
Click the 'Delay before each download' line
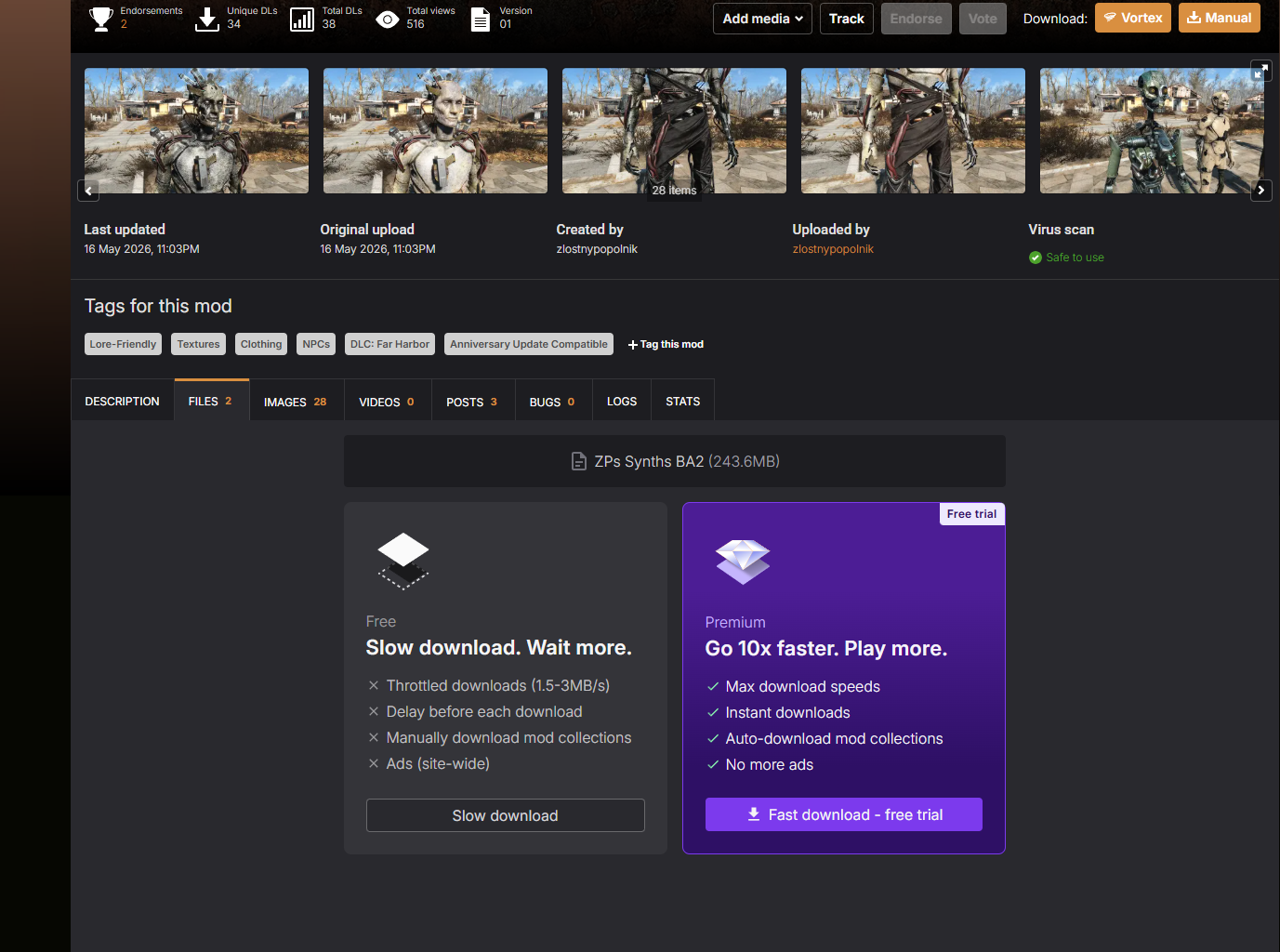(x=475, y=711)
